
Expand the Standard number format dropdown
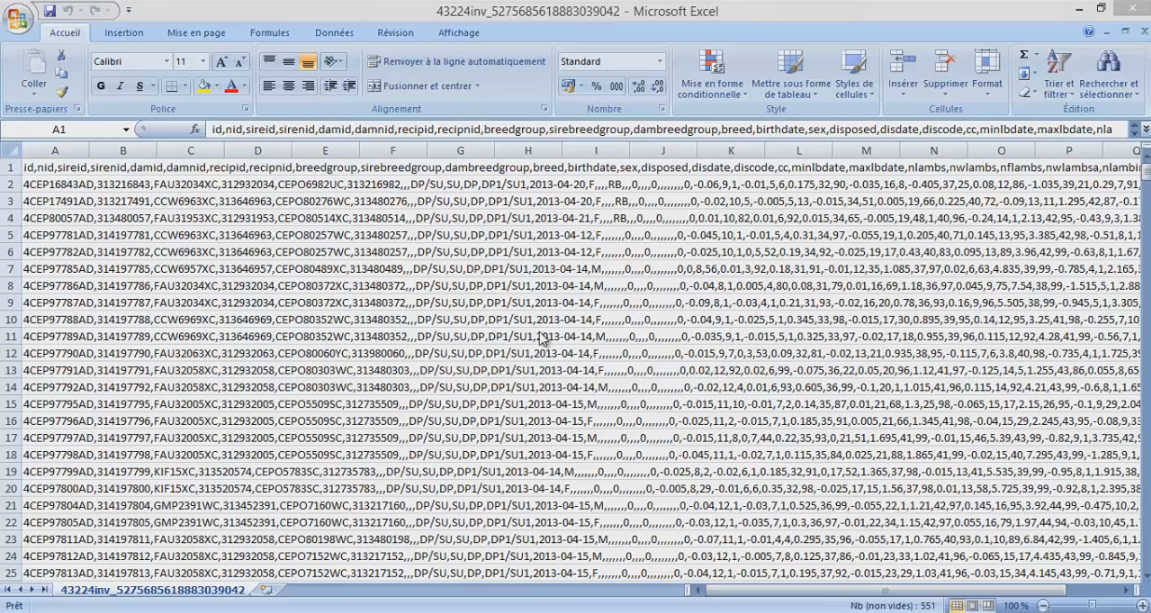(x=659, y=62)
